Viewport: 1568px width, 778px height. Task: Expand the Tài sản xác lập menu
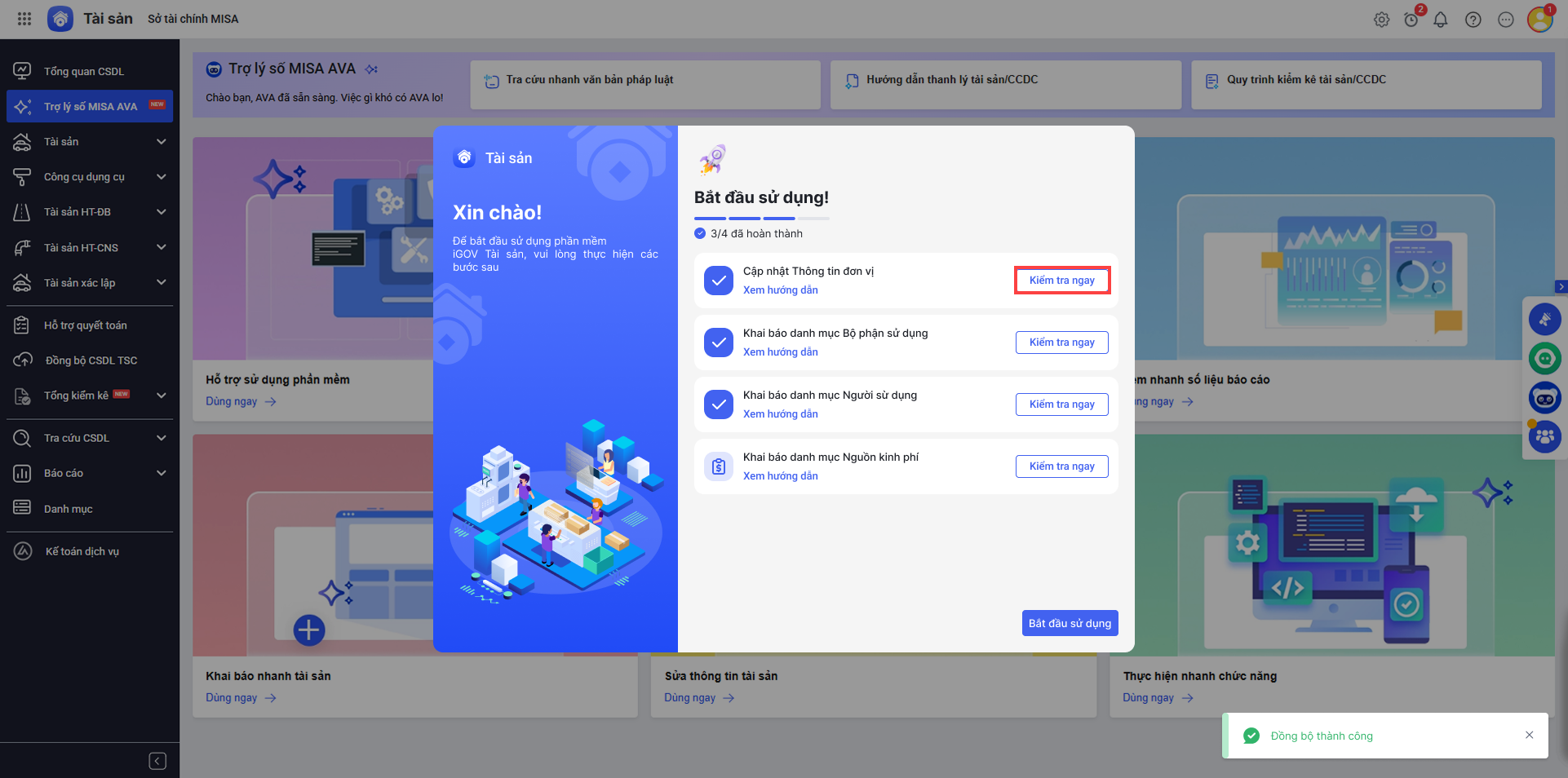tap(162, 283)
